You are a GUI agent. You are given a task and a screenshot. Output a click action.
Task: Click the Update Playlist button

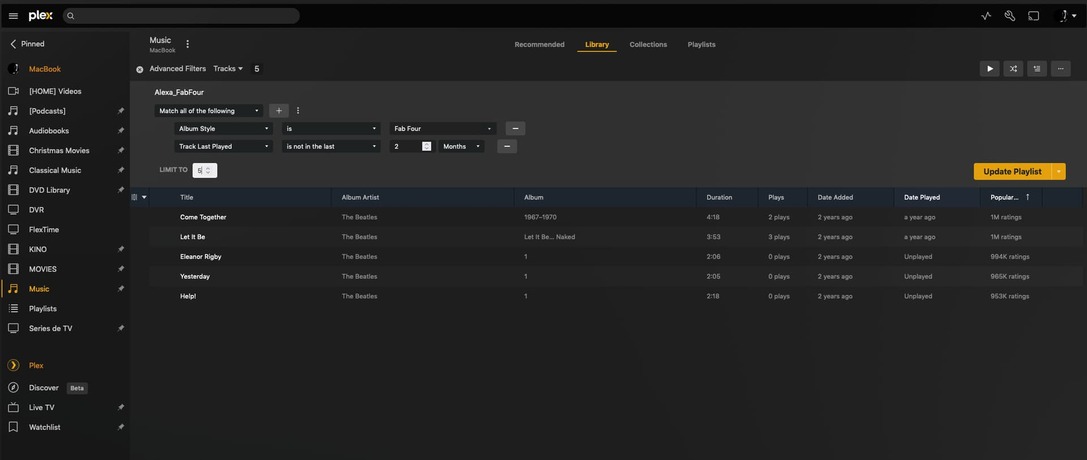click(1012, 172)
